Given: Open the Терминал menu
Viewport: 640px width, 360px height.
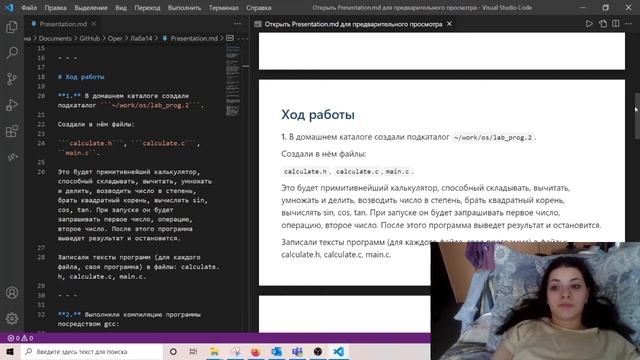Looking at the screenshot, I should pyautogui.click(x=224, y=8).
